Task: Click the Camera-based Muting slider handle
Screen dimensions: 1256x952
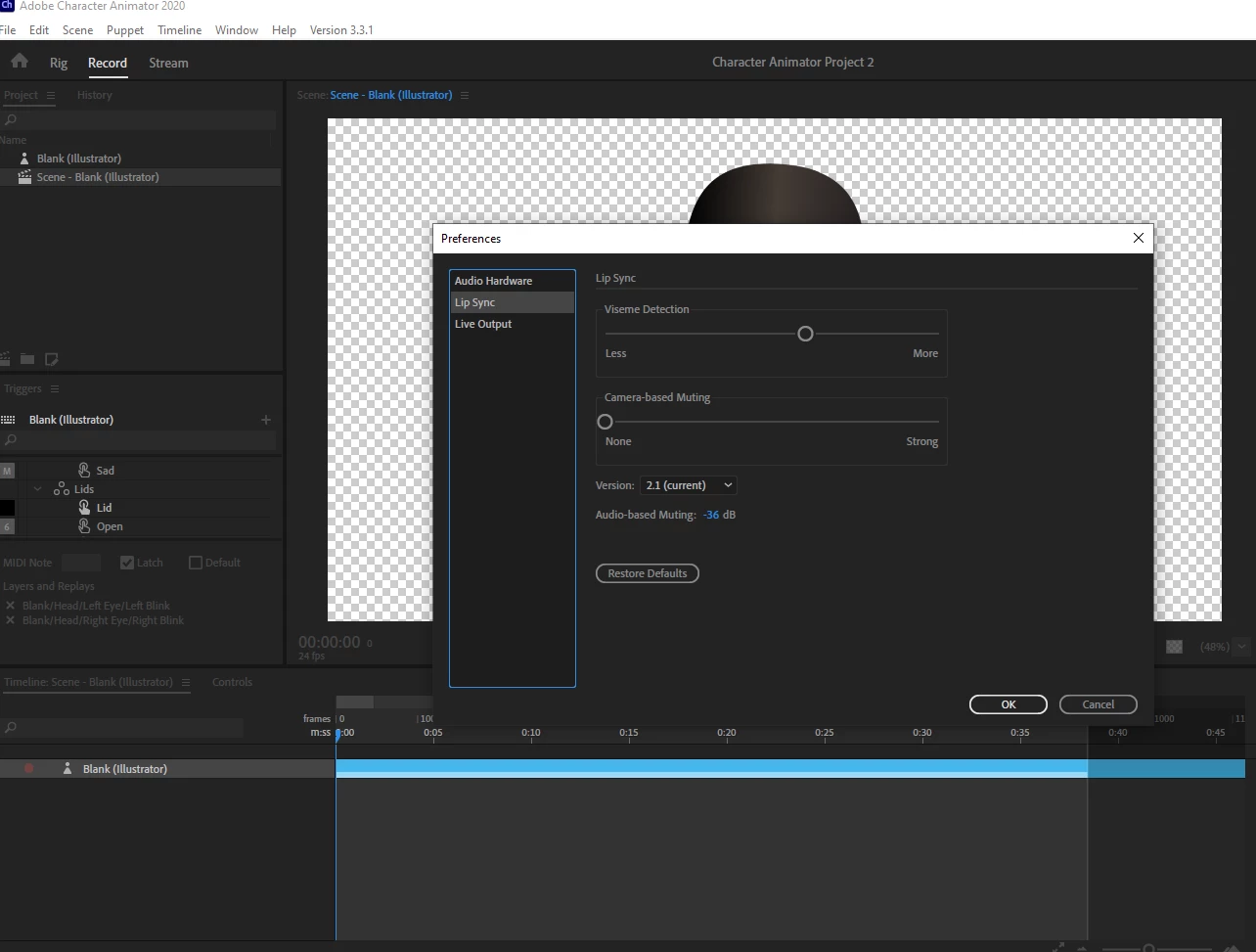Action: (605, 422)
